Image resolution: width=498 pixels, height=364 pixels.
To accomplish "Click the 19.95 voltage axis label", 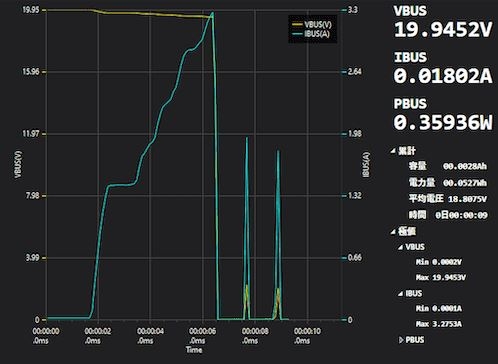I will click(31, 10).
